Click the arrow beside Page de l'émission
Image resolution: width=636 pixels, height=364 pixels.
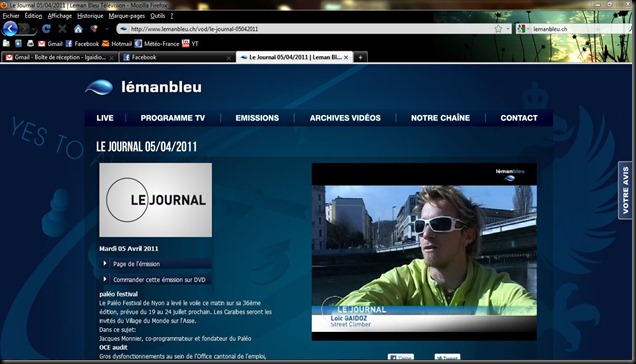pyautogui.click(x=105, y=263)
